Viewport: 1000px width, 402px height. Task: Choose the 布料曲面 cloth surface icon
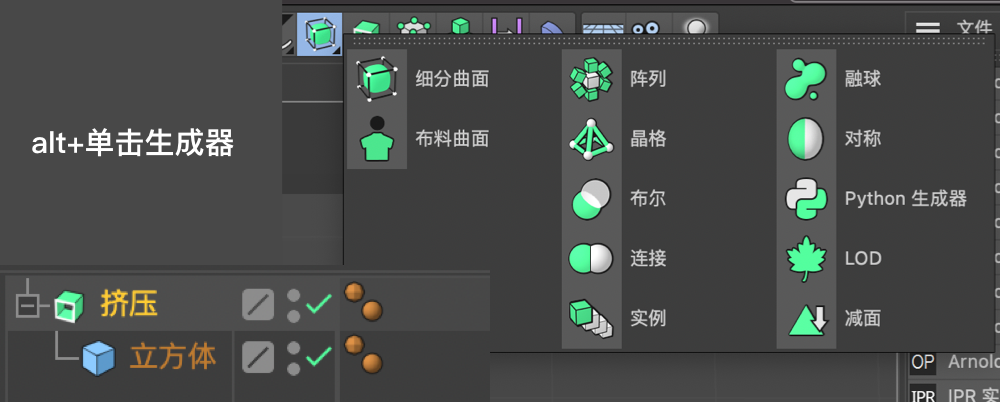(x=377, y=139)
